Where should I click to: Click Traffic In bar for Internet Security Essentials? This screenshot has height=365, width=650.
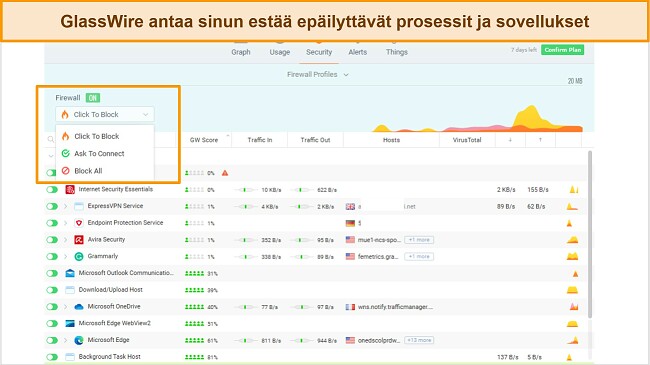245,190
